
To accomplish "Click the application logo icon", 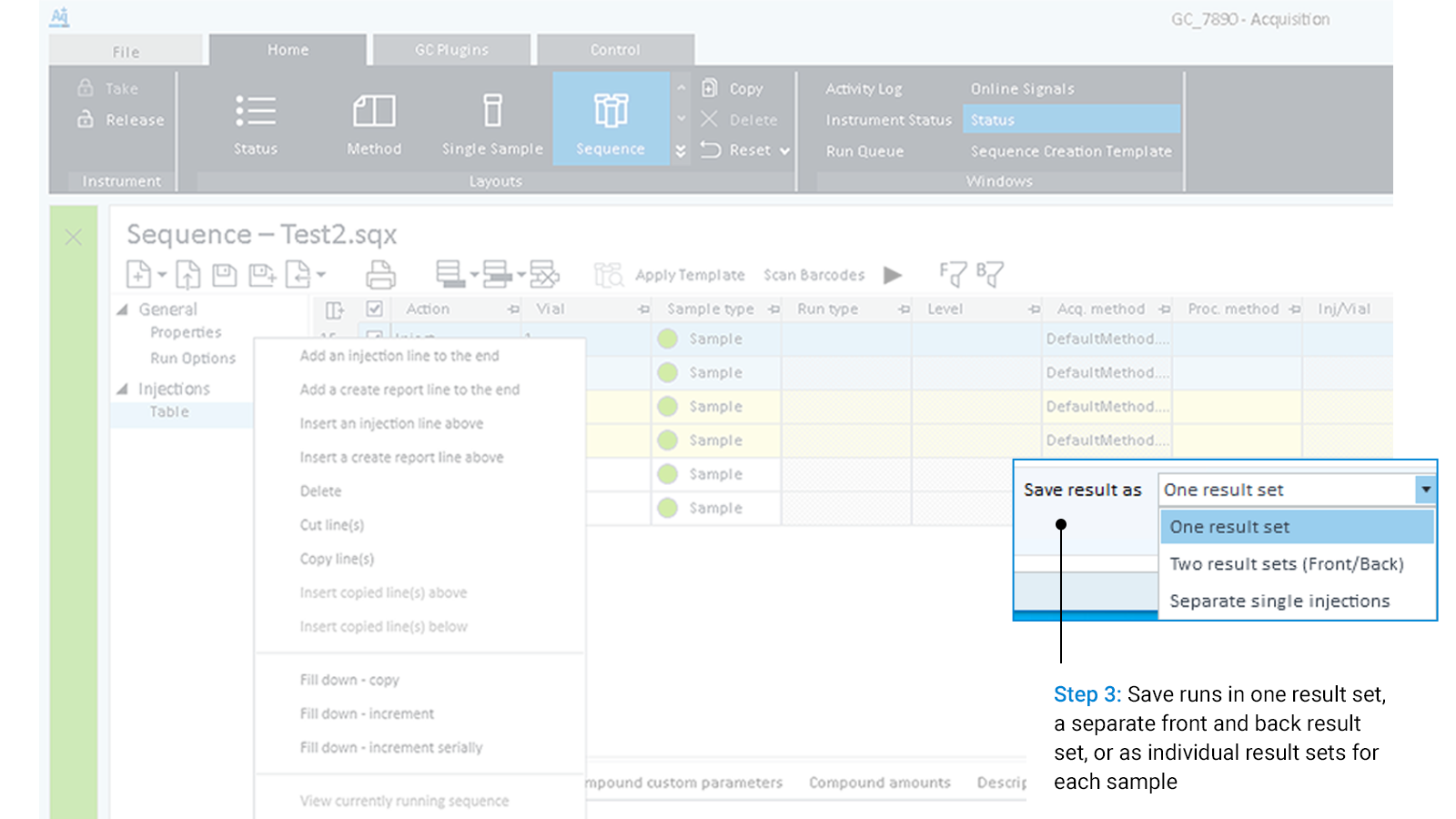I will [x=60, y=16].
